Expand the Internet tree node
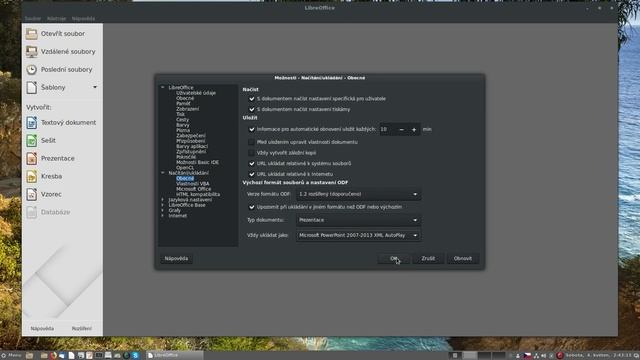The width and height of the screenshot is (640, 360). pos(163,216)
